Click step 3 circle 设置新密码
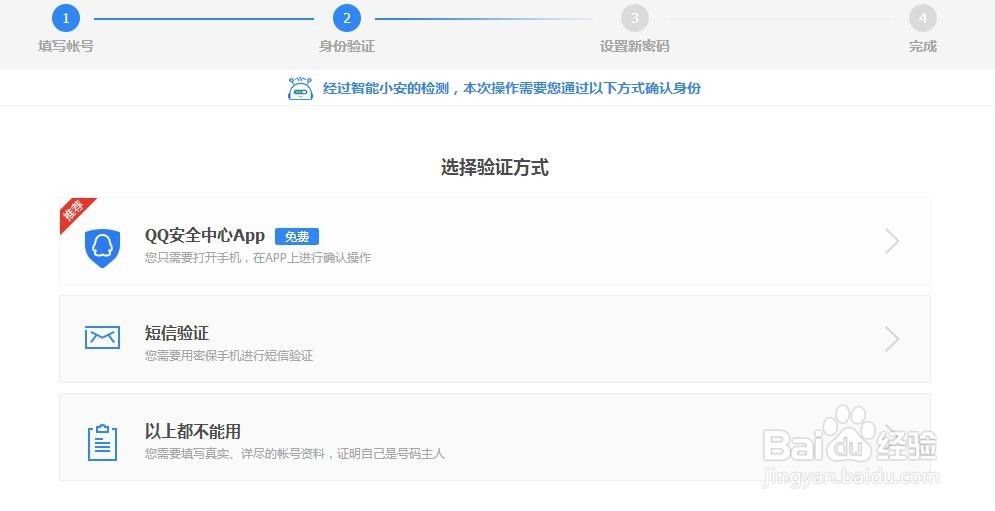This screenshot has width=995, height=511. coord(635,18)
